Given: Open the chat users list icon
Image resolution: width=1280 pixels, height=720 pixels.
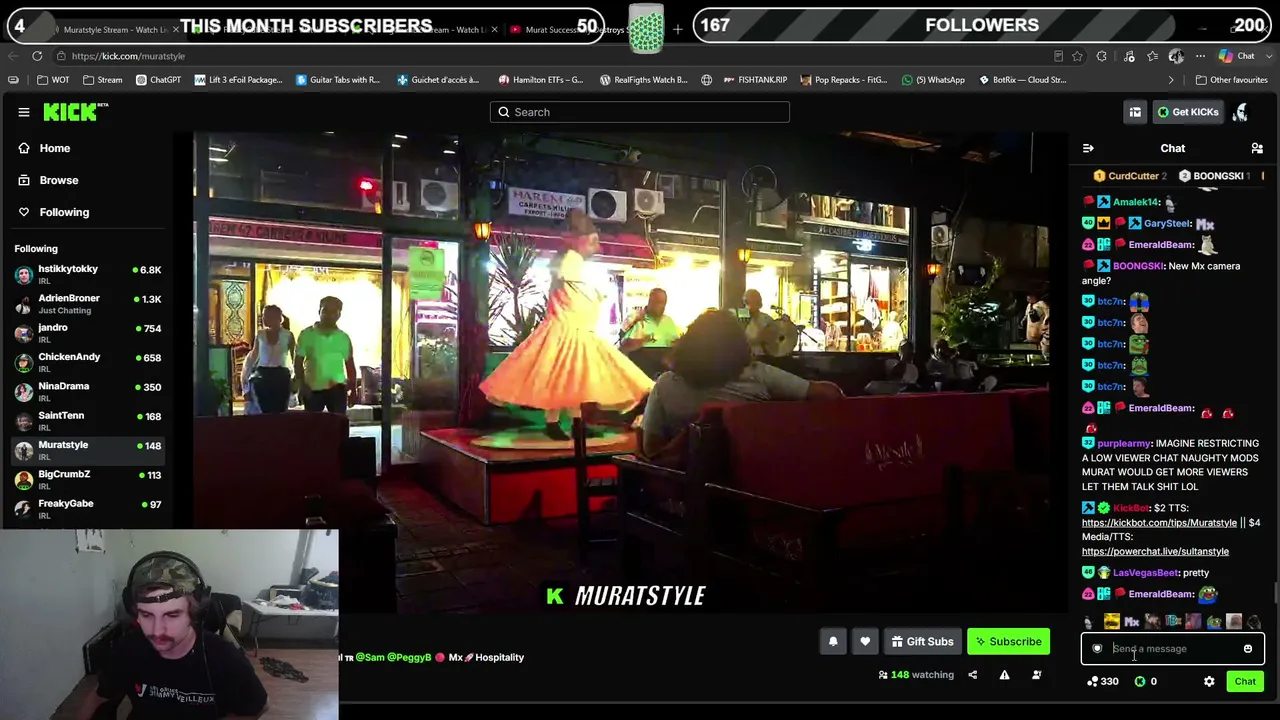Looking at the screenshot, I should tap(1257, 148).
